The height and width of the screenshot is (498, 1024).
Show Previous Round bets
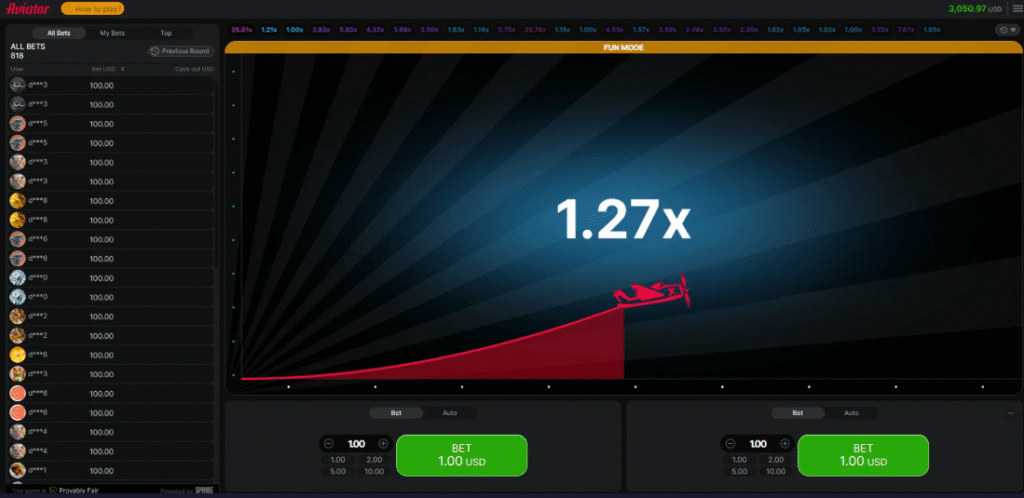click(x=181, y=51)
